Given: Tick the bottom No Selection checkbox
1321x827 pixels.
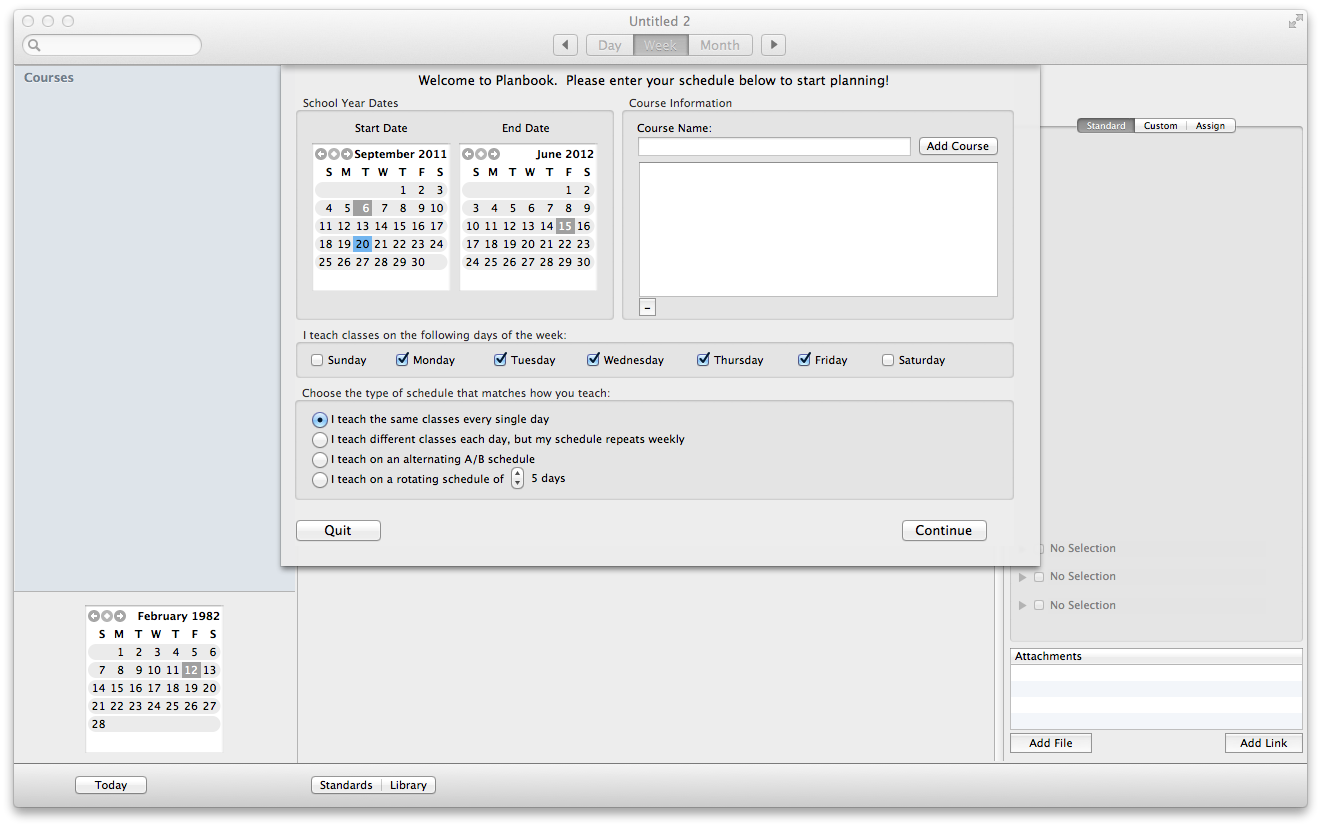Looking at the screenshot, I should tap(1039, 606).
